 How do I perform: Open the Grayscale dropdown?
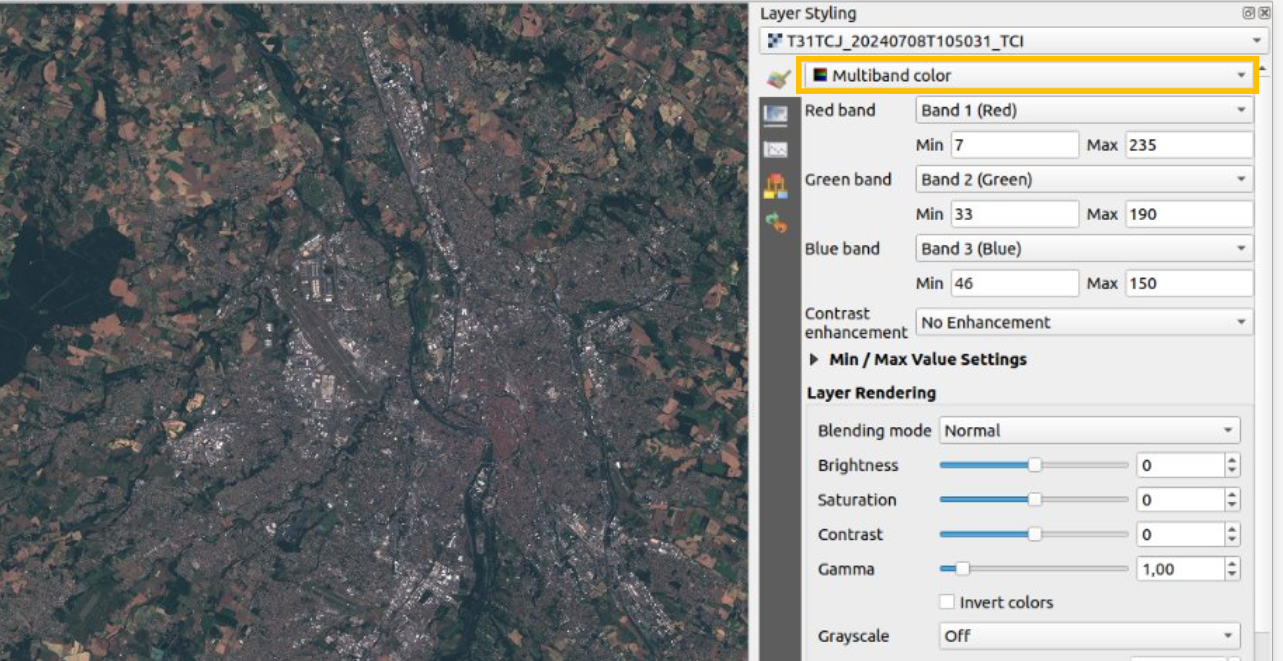[1089, 636]
